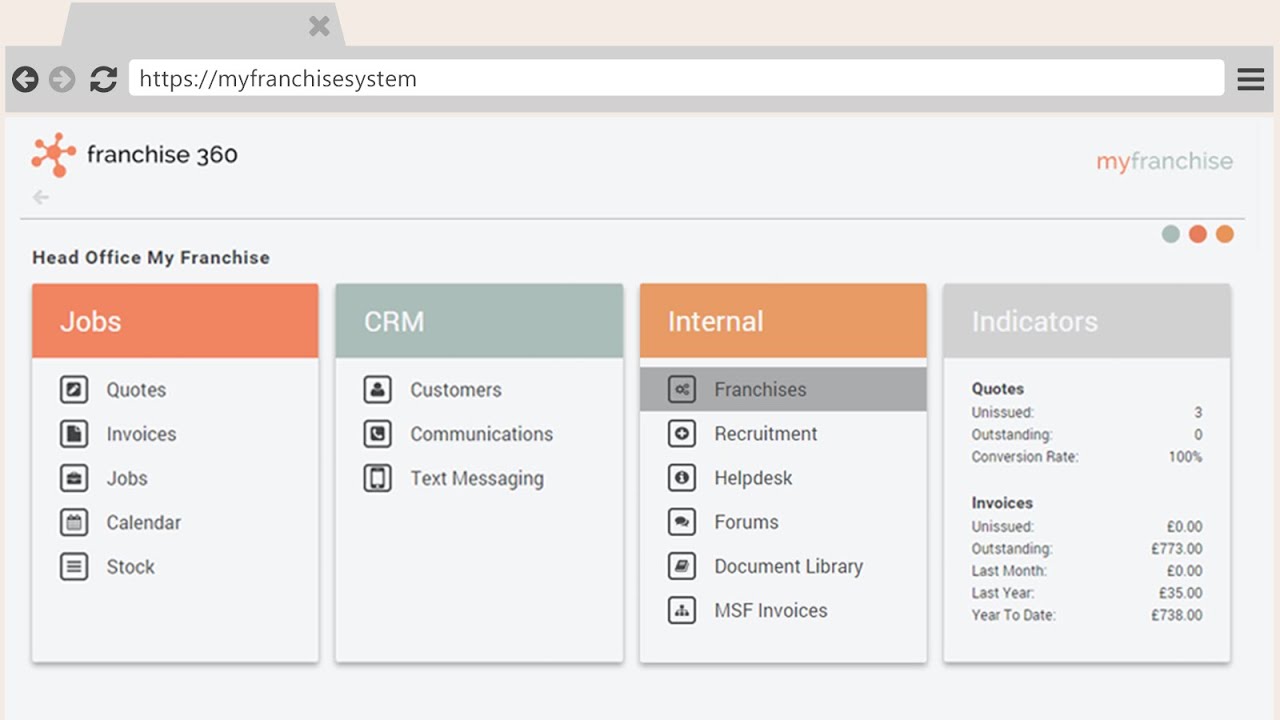Image resolution: width=1280 pixels, height=720 pixels.
Task: Open MSF Invoices in Internal card
Action: coord(771,611)
